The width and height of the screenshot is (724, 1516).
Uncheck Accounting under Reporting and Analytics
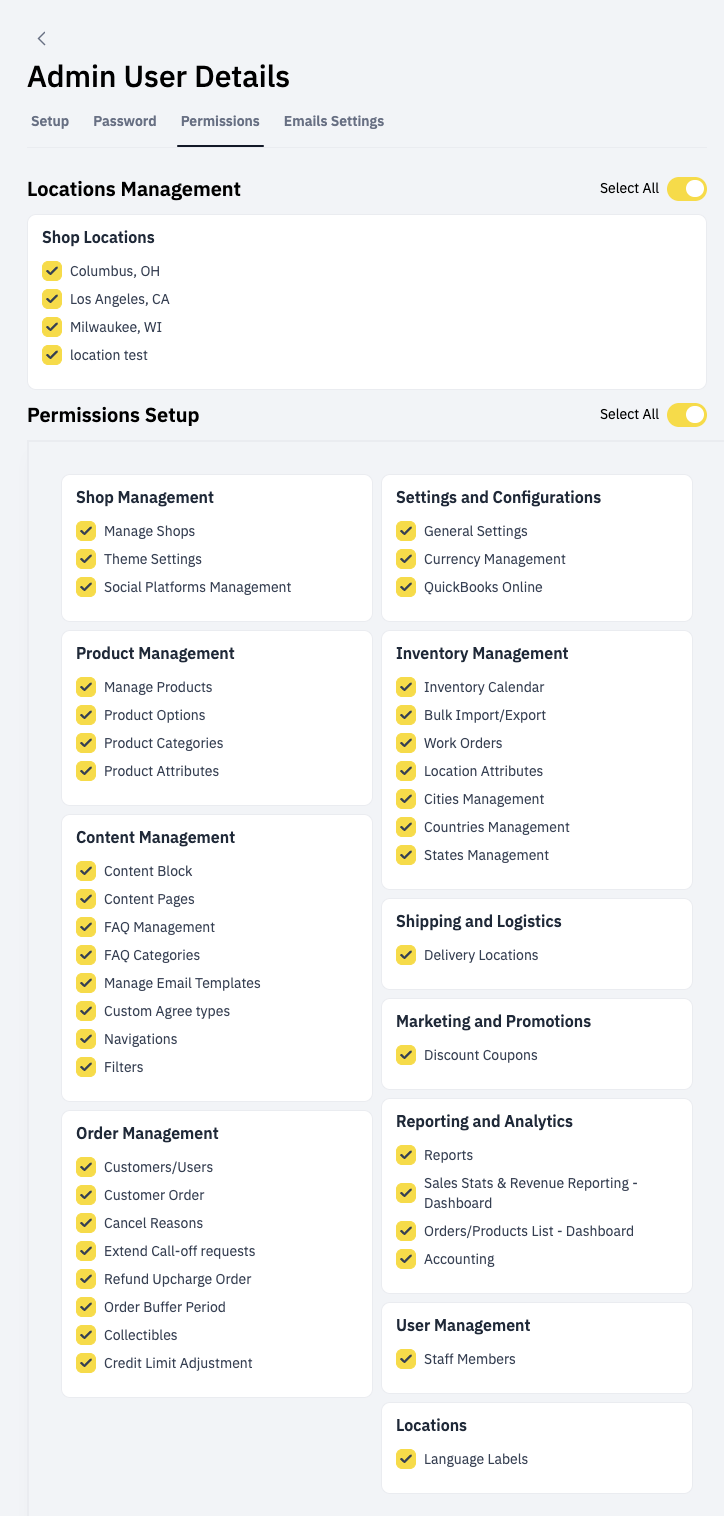pyautogui.click(x=406, y=1259)
